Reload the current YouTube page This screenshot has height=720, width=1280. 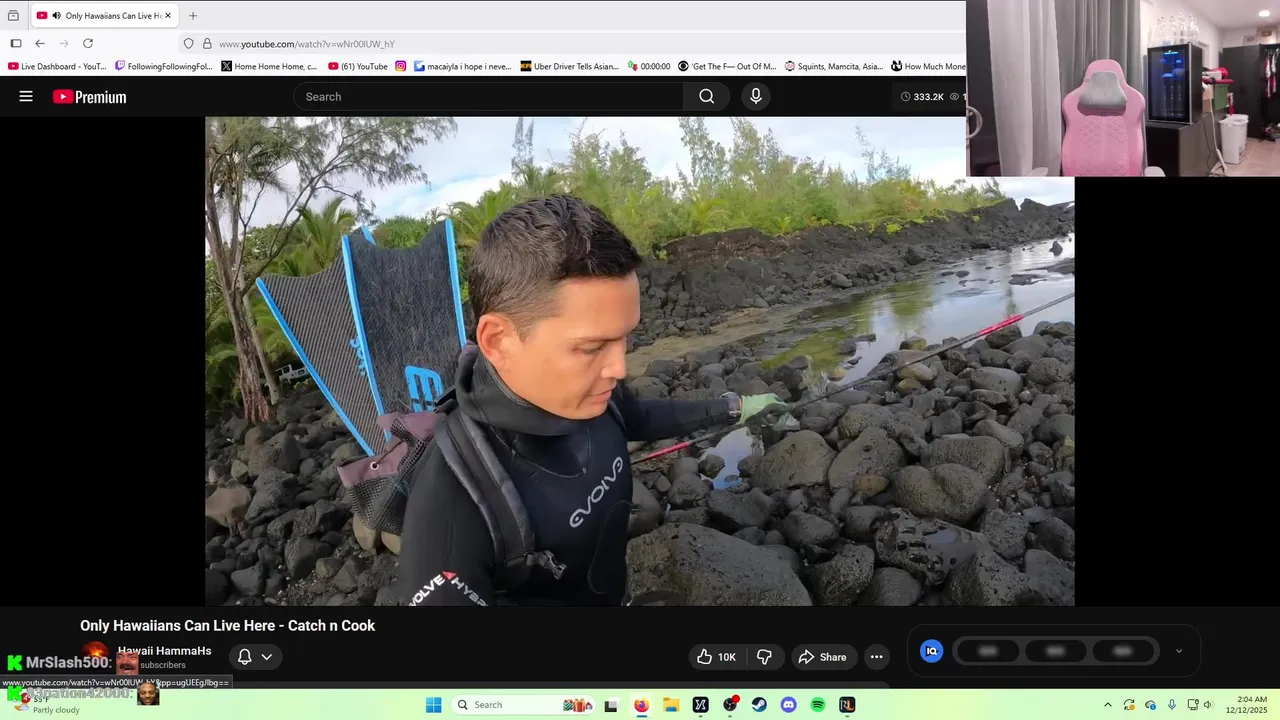click(88, 44)
